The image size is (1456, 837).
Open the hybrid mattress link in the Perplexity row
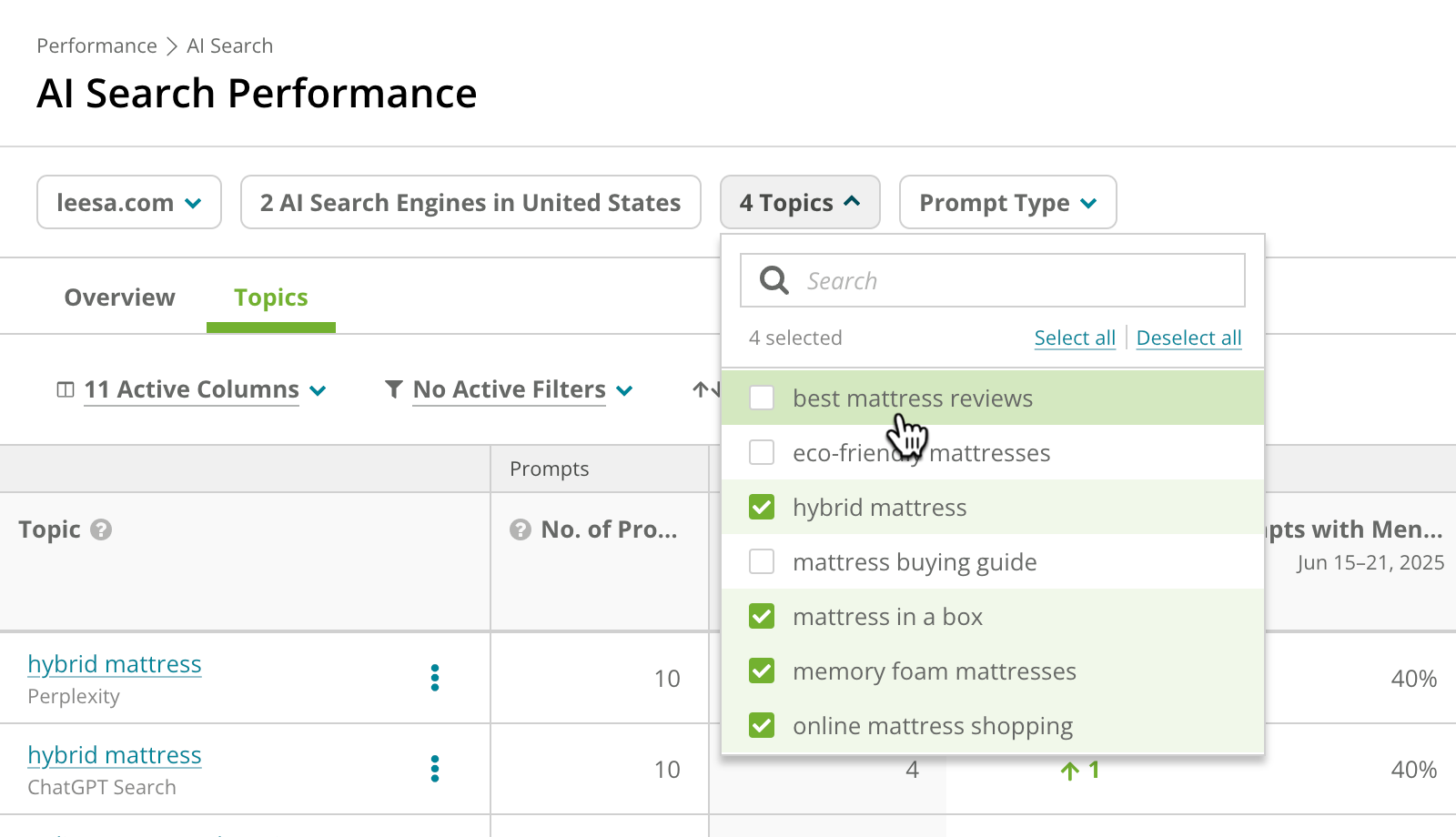point(115,664)
